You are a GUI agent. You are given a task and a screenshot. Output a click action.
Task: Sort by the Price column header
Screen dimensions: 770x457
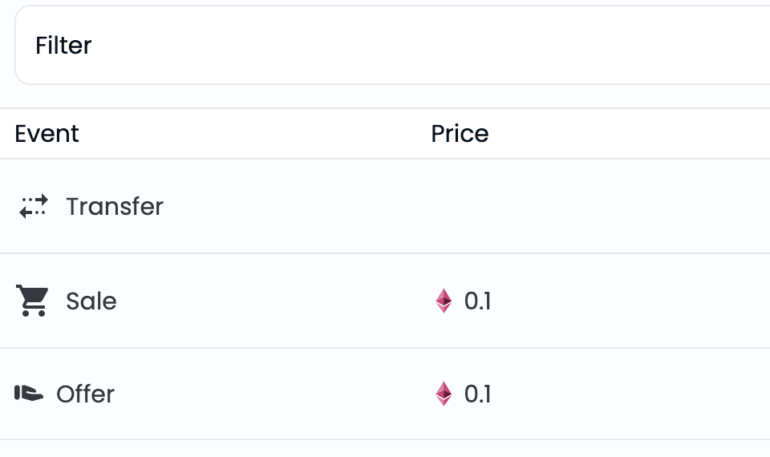(x=460, y=134)
